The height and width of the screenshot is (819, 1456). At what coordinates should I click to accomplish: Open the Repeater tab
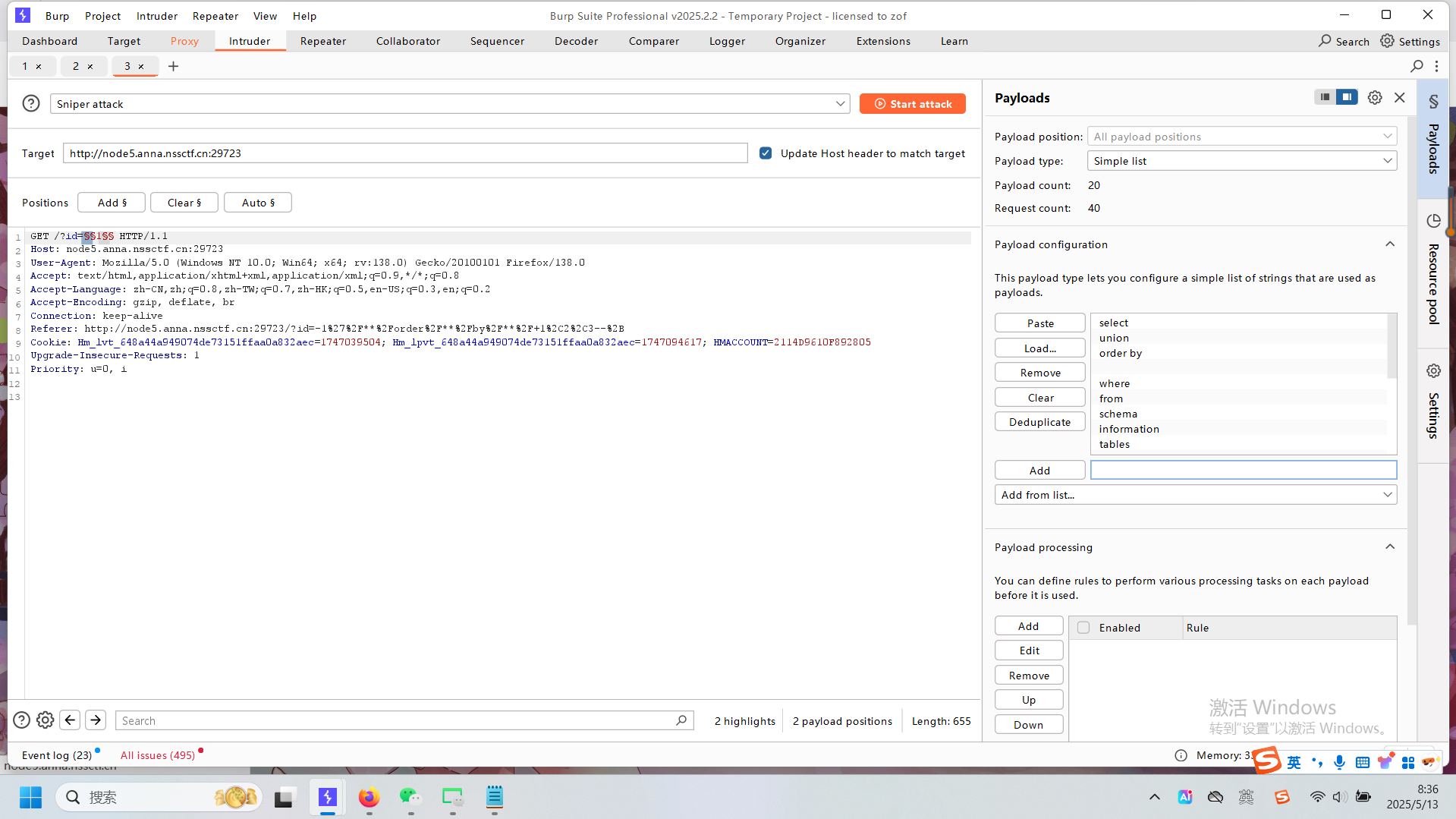(322, 41)
